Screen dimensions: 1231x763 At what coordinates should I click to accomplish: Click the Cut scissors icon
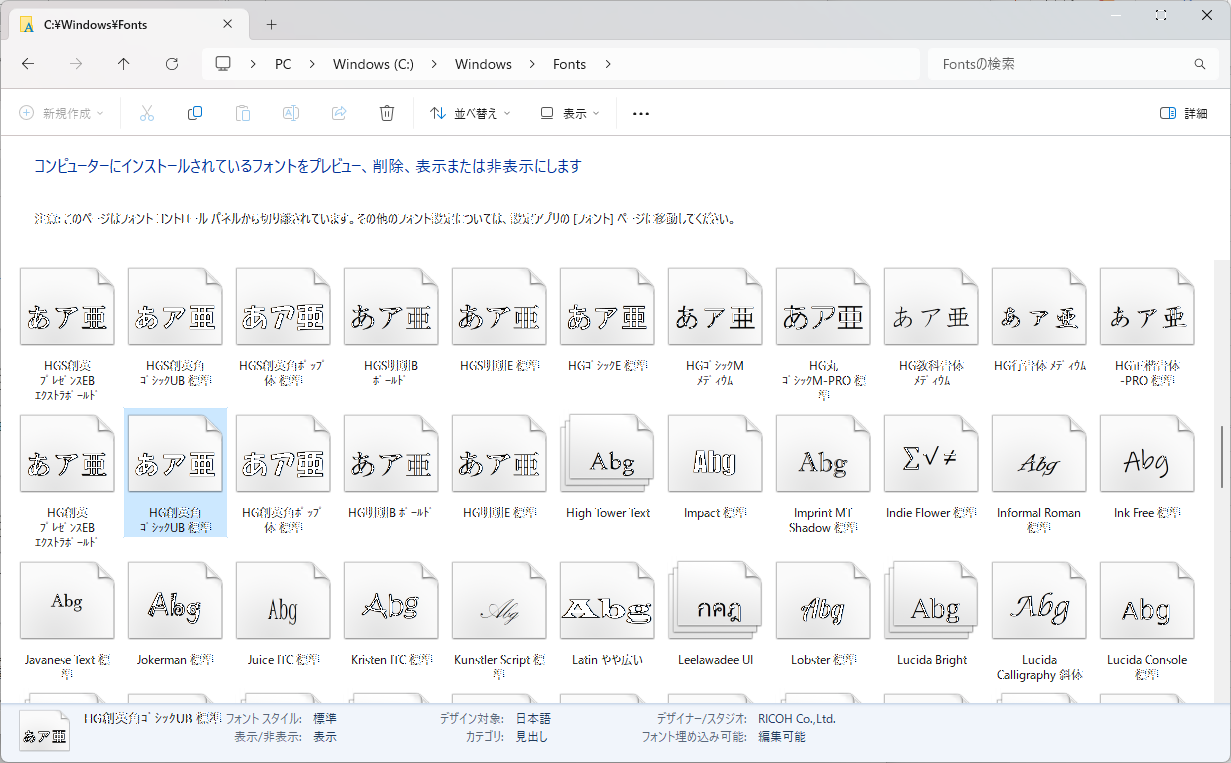pyautogui.click(x=147, y=113)
